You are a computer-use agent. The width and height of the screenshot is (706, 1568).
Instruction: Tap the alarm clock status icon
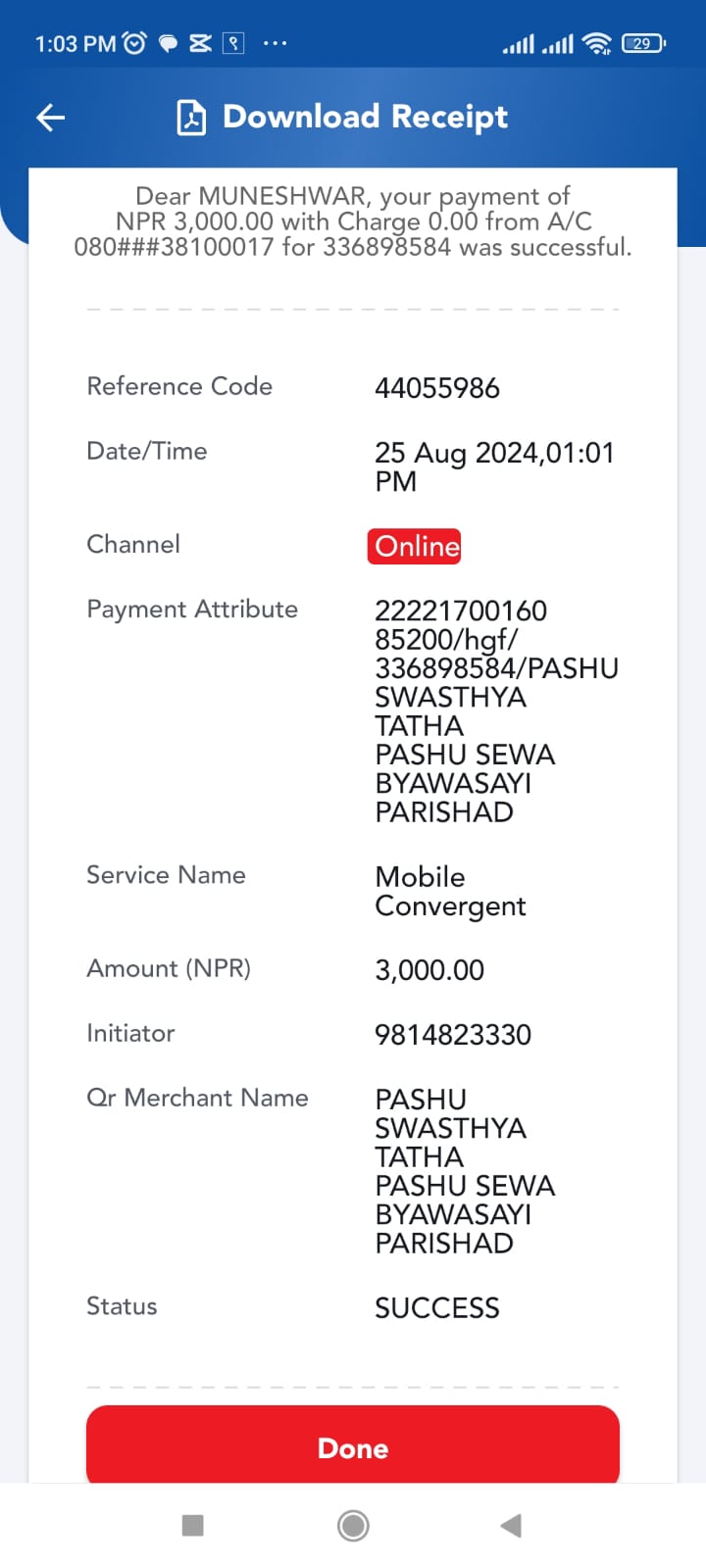[x=135, y=43]
